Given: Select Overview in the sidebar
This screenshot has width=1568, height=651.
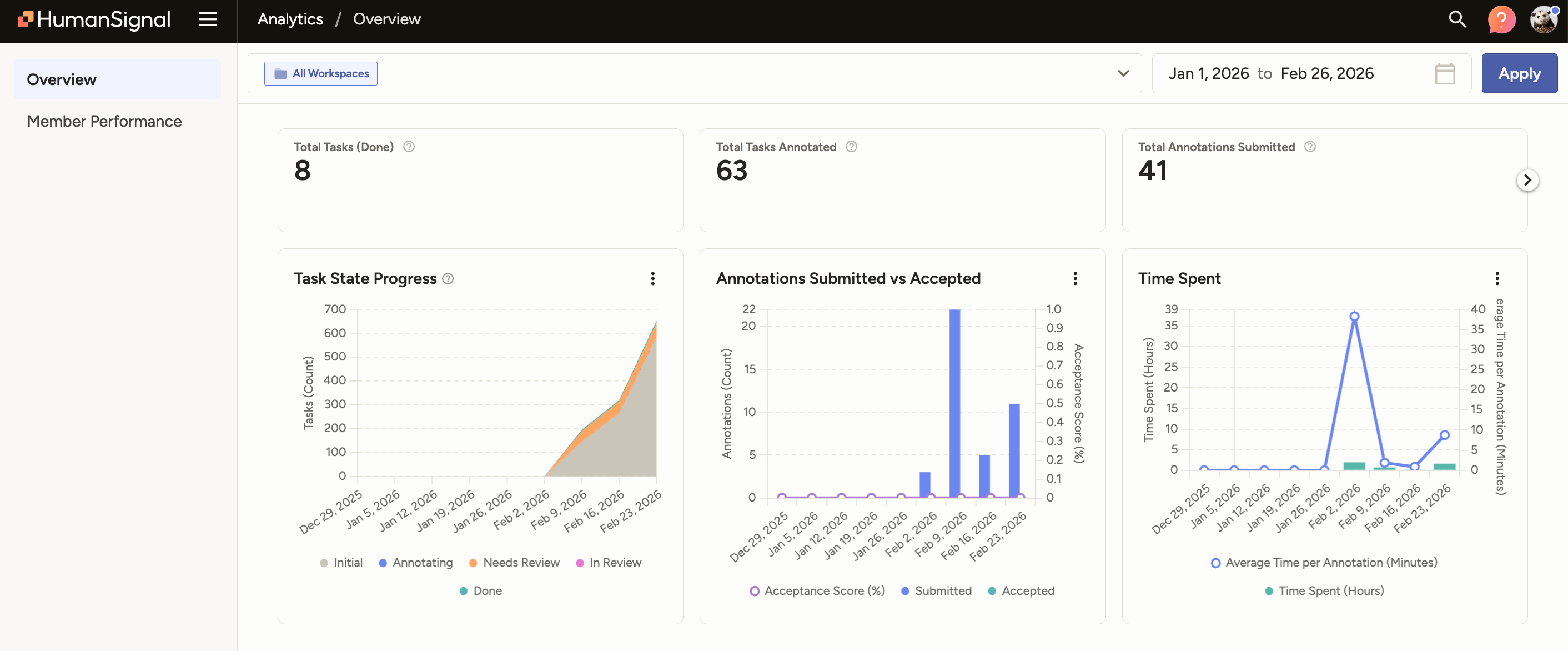Looking at the screenshot, I should (x=62, y=80).
